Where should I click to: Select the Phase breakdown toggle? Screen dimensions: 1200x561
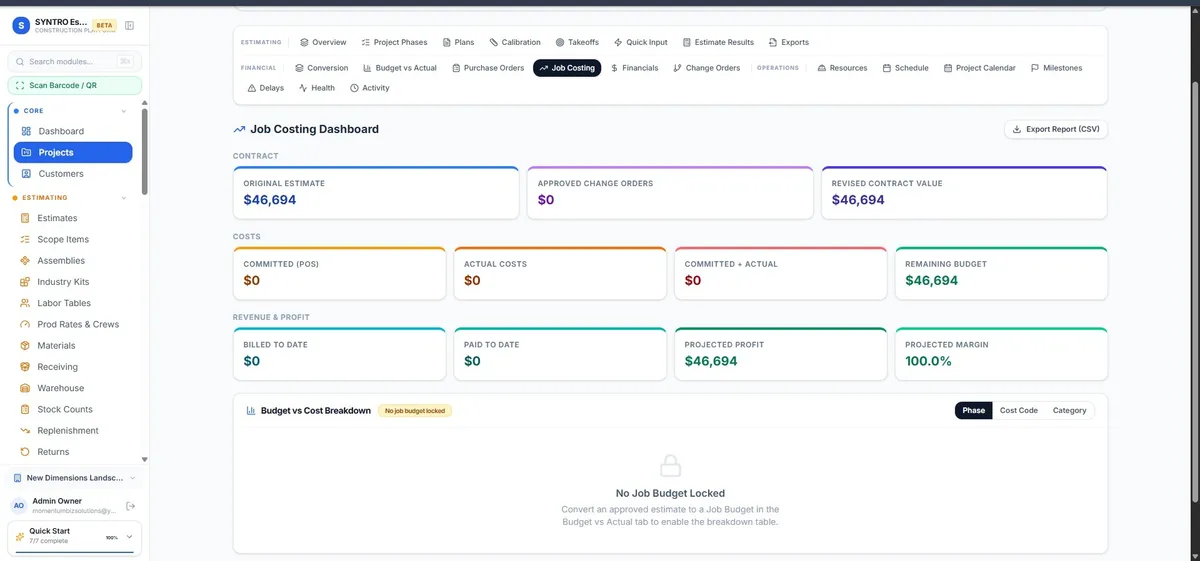[974, 410]
